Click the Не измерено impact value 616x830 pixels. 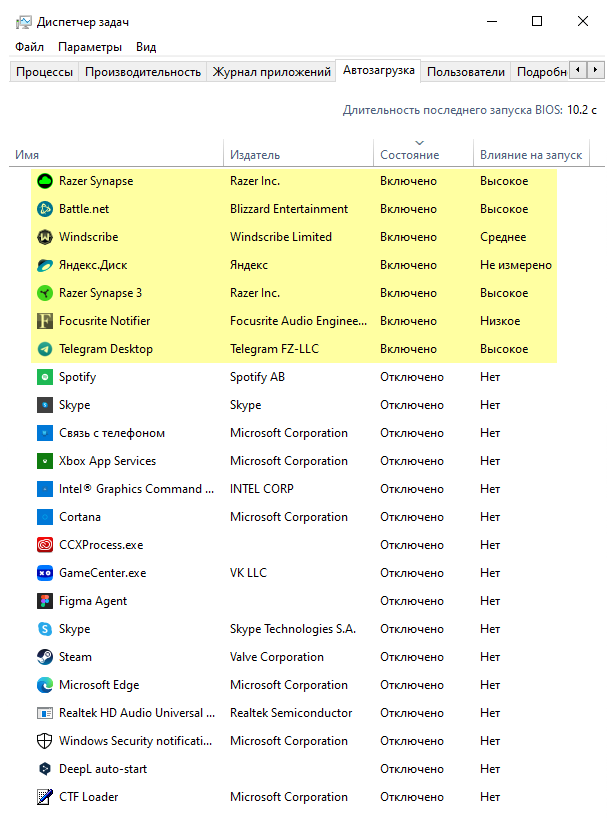click(516, 265)
